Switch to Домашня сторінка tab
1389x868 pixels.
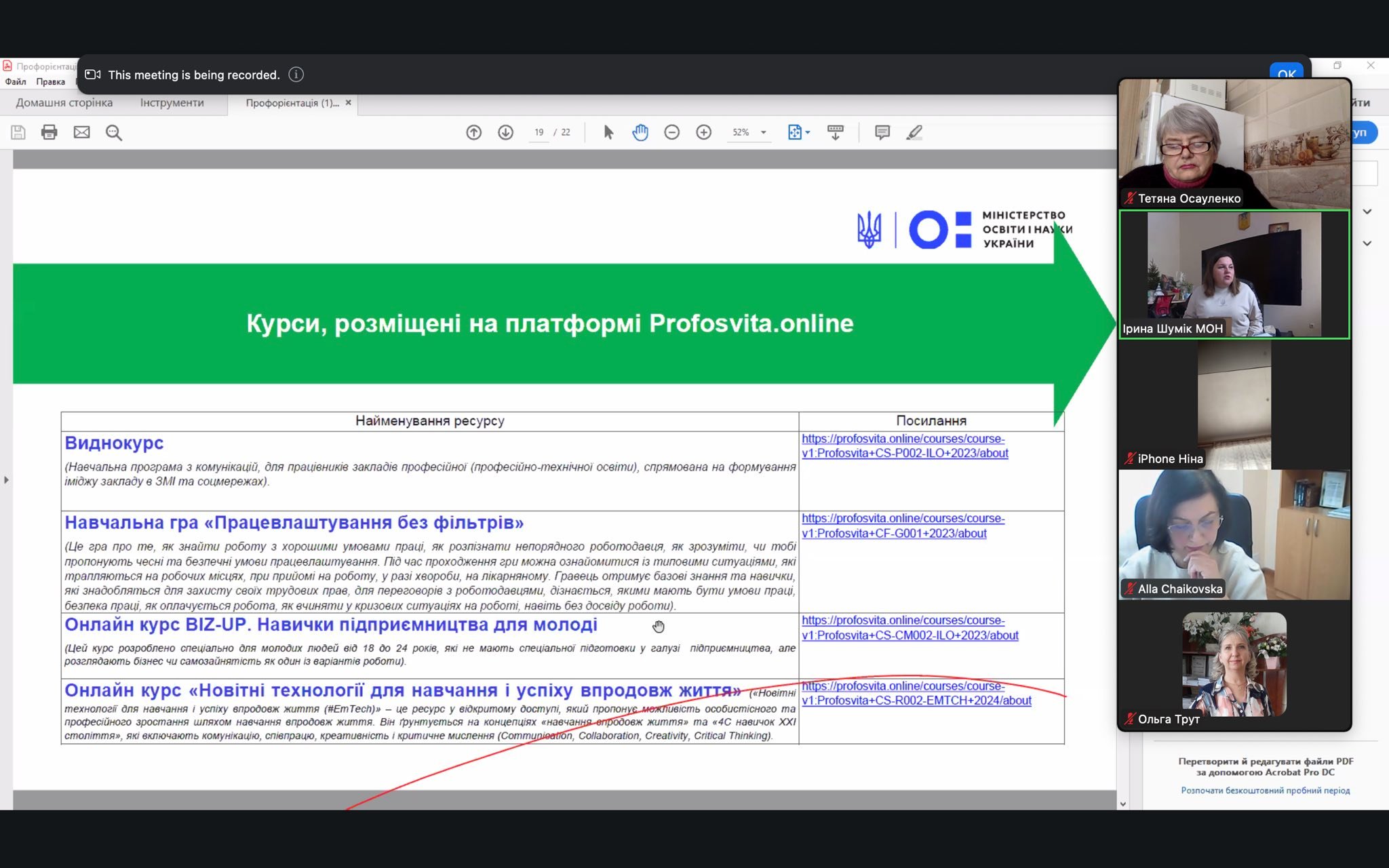click(64, 103)
